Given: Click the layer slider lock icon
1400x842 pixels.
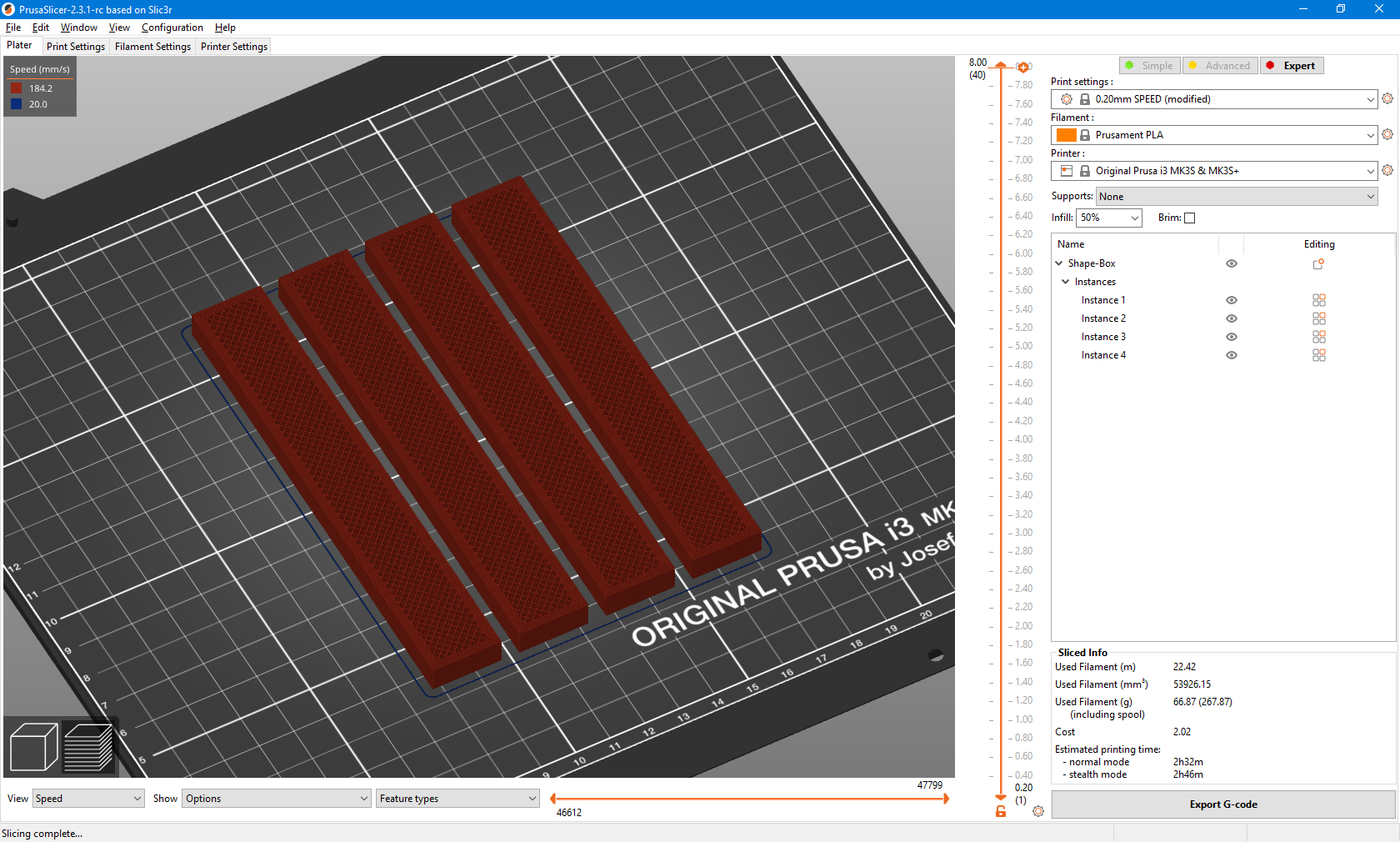Looking at the screenshot, I should point(1001,811).
